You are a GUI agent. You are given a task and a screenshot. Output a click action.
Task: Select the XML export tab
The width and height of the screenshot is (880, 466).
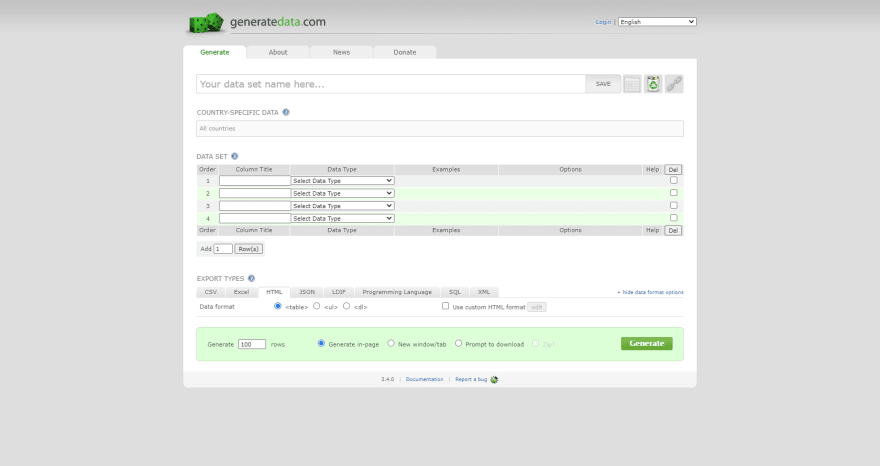click(484, 293)
